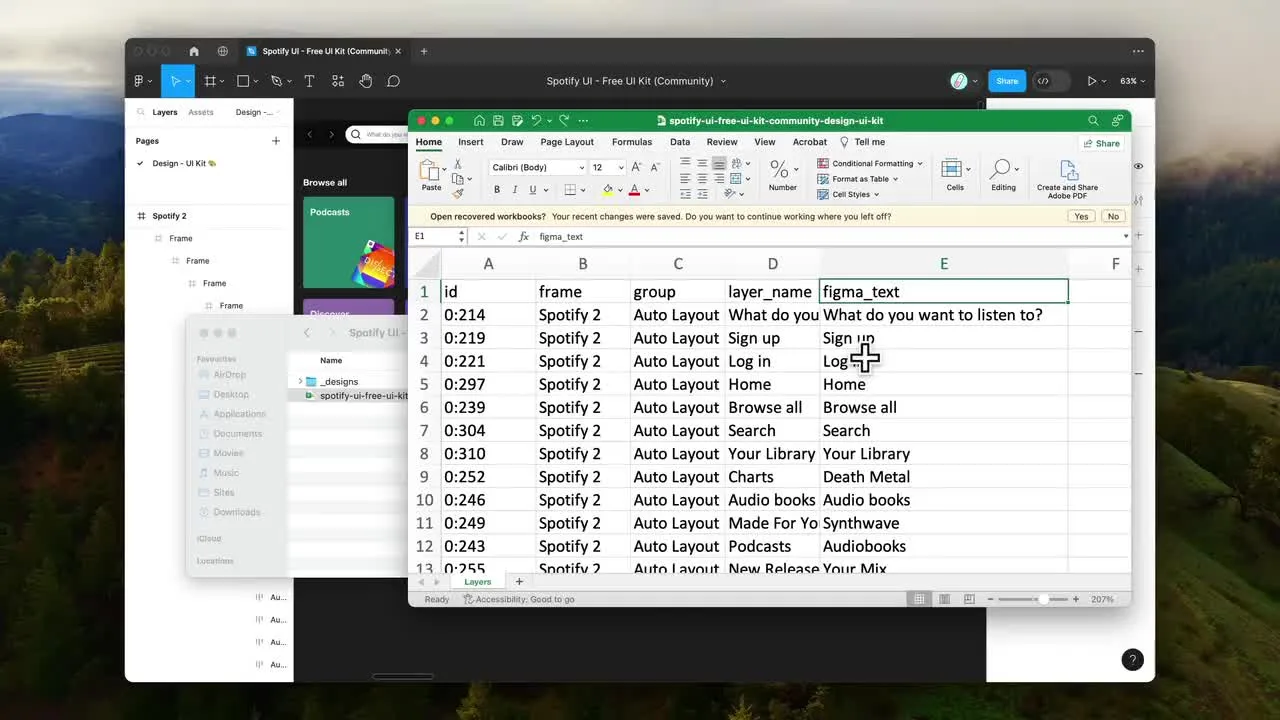Screen dimensions: 1280x720
Task: Expand the _designs folder in Finder
Action: (300, 381)
